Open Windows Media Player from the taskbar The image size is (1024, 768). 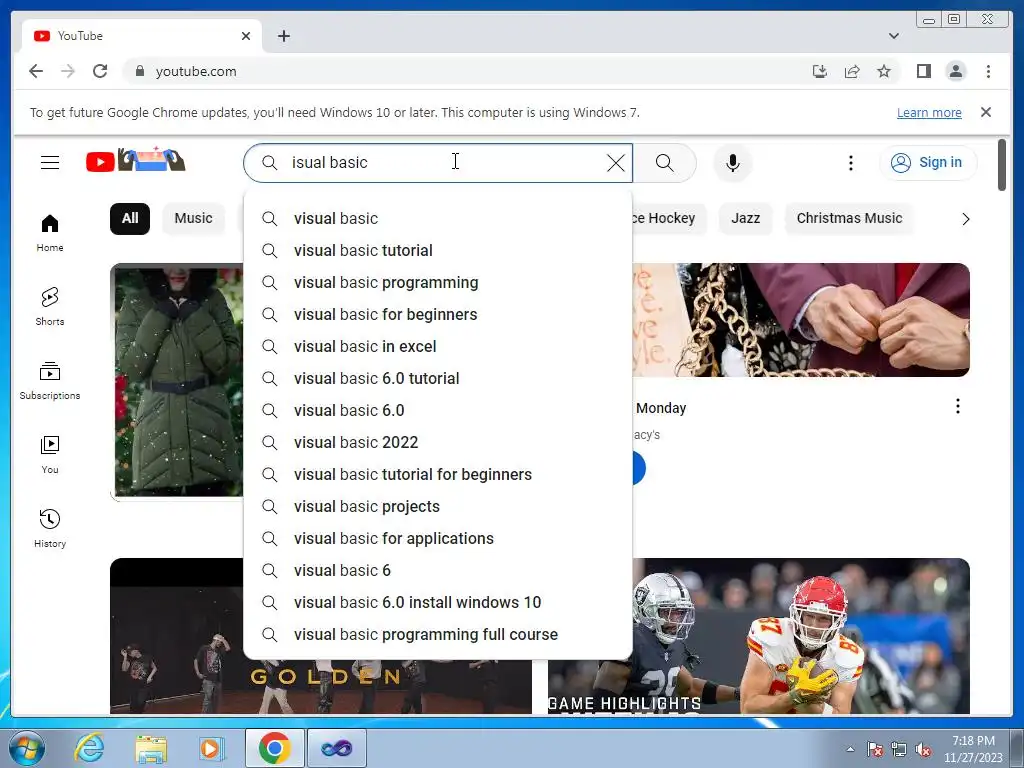(x=211, y=748)
